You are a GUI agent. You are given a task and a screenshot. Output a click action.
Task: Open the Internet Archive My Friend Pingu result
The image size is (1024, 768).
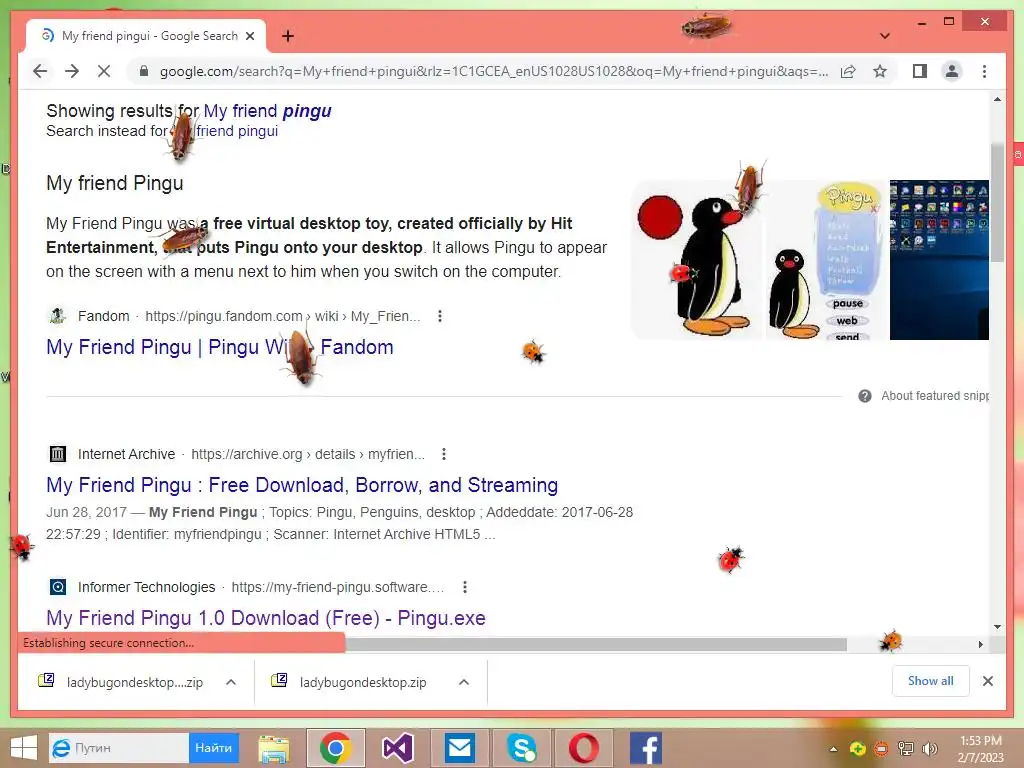[302, 485]
